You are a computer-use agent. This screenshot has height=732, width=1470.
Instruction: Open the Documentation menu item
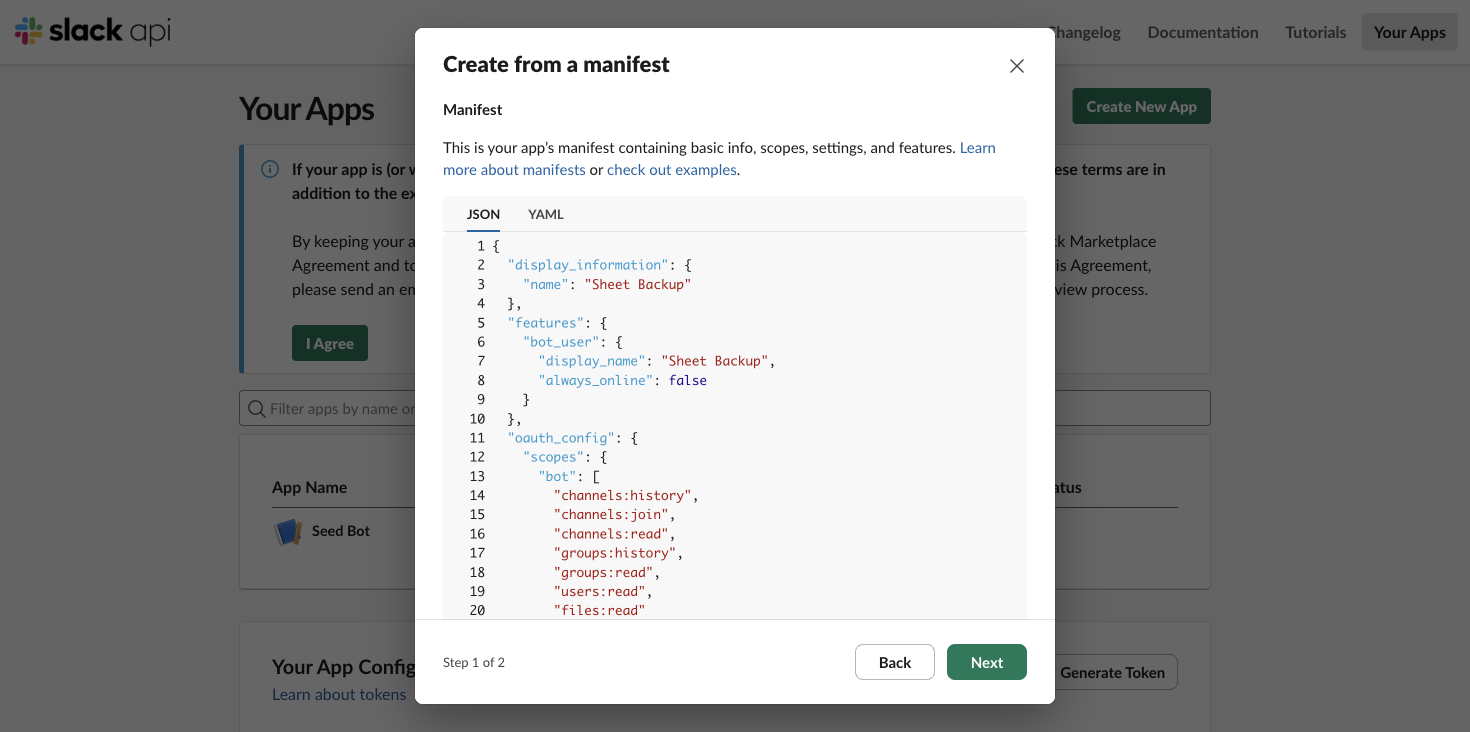click(1203, 32)
